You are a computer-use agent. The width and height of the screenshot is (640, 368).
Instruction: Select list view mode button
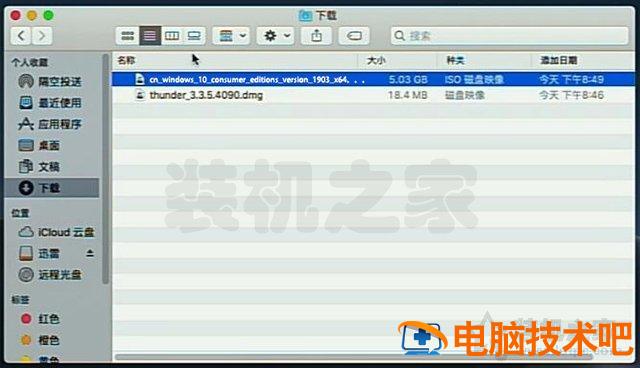point(150,36)
